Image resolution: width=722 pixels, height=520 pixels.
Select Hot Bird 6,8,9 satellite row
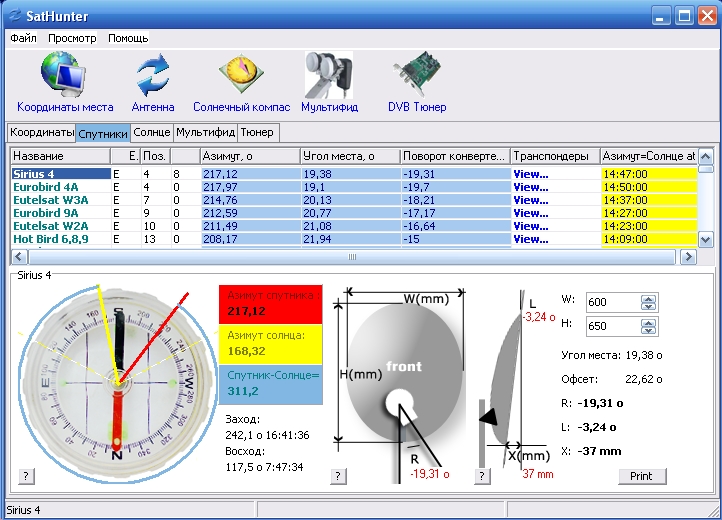point(50,240)
